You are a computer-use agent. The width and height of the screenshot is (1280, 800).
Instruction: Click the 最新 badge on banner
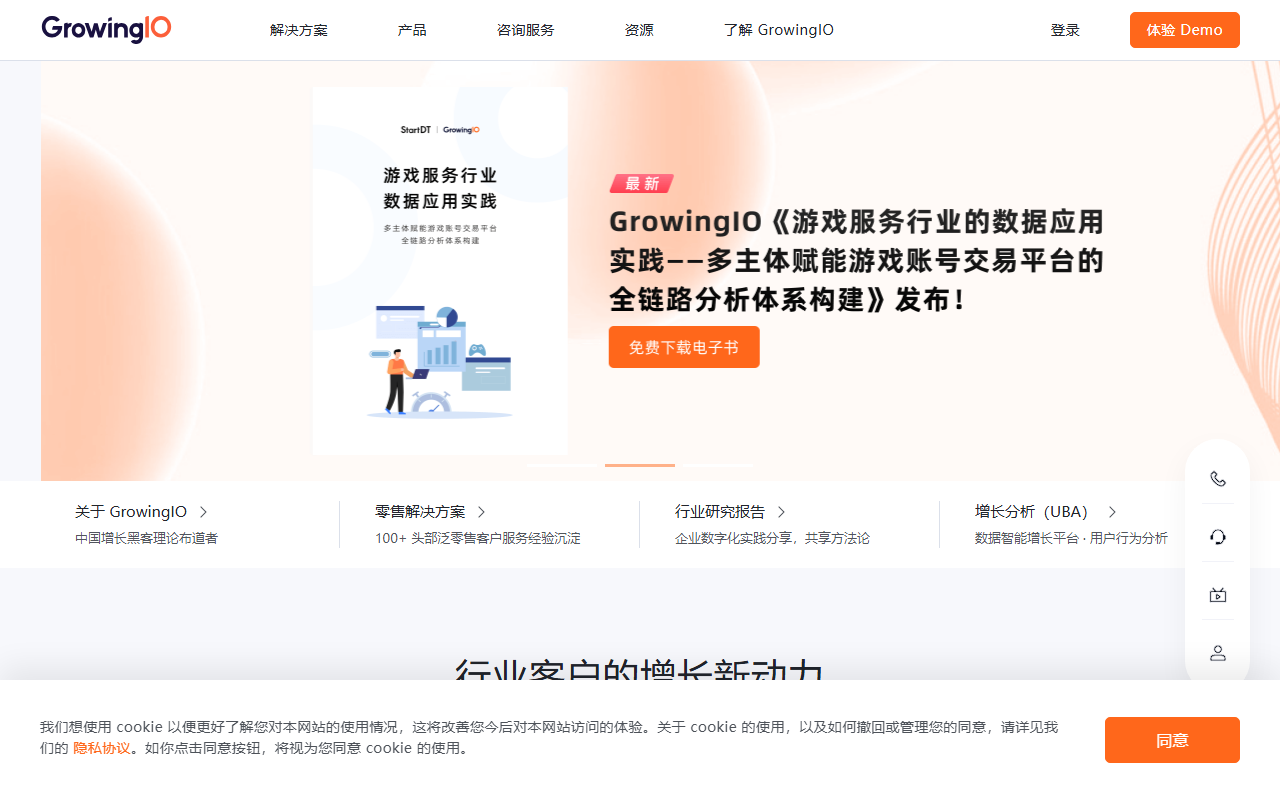(x=642, y=183)
